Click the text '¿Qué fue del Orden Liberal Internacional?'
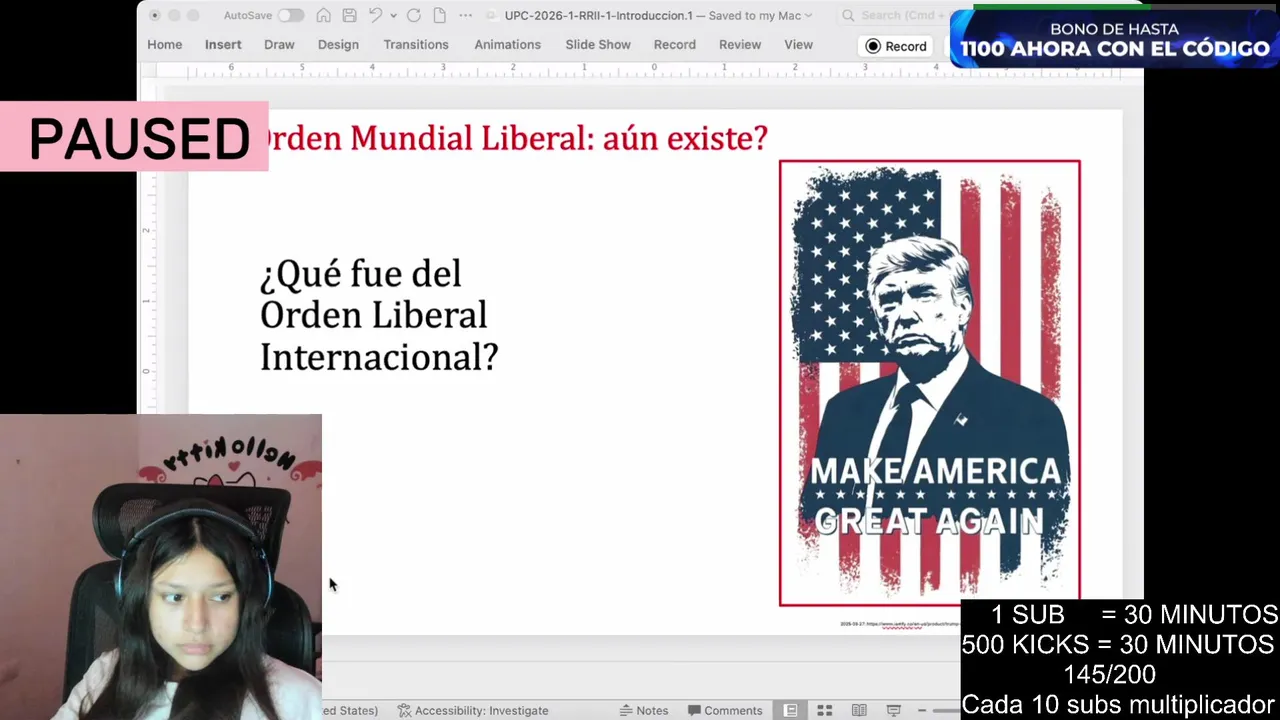Screen dimensions: 1280x720 tap(379, 315)
